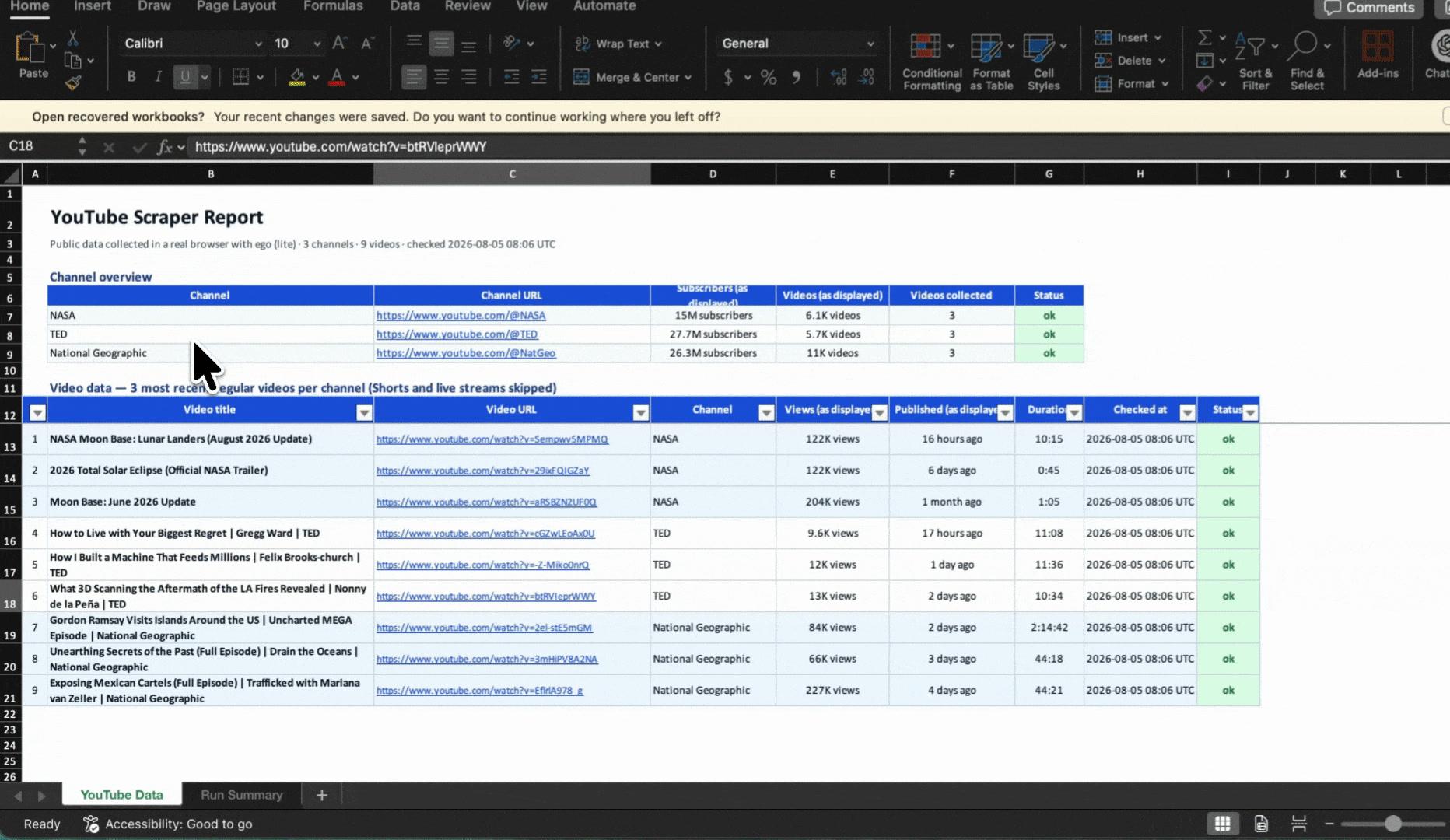Open the Page Layout ribbon tab

(x=236, y=6)
